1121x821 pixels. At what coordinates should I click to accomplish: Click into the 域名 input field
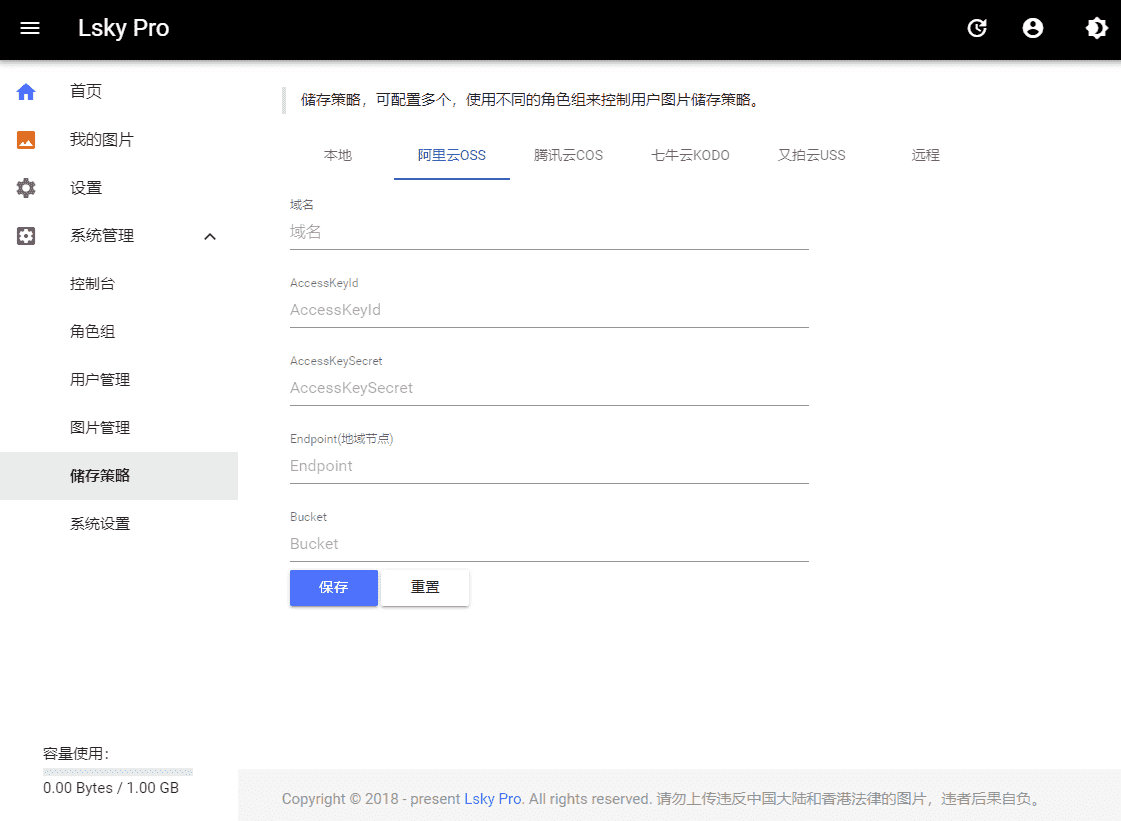pos(548,231)
